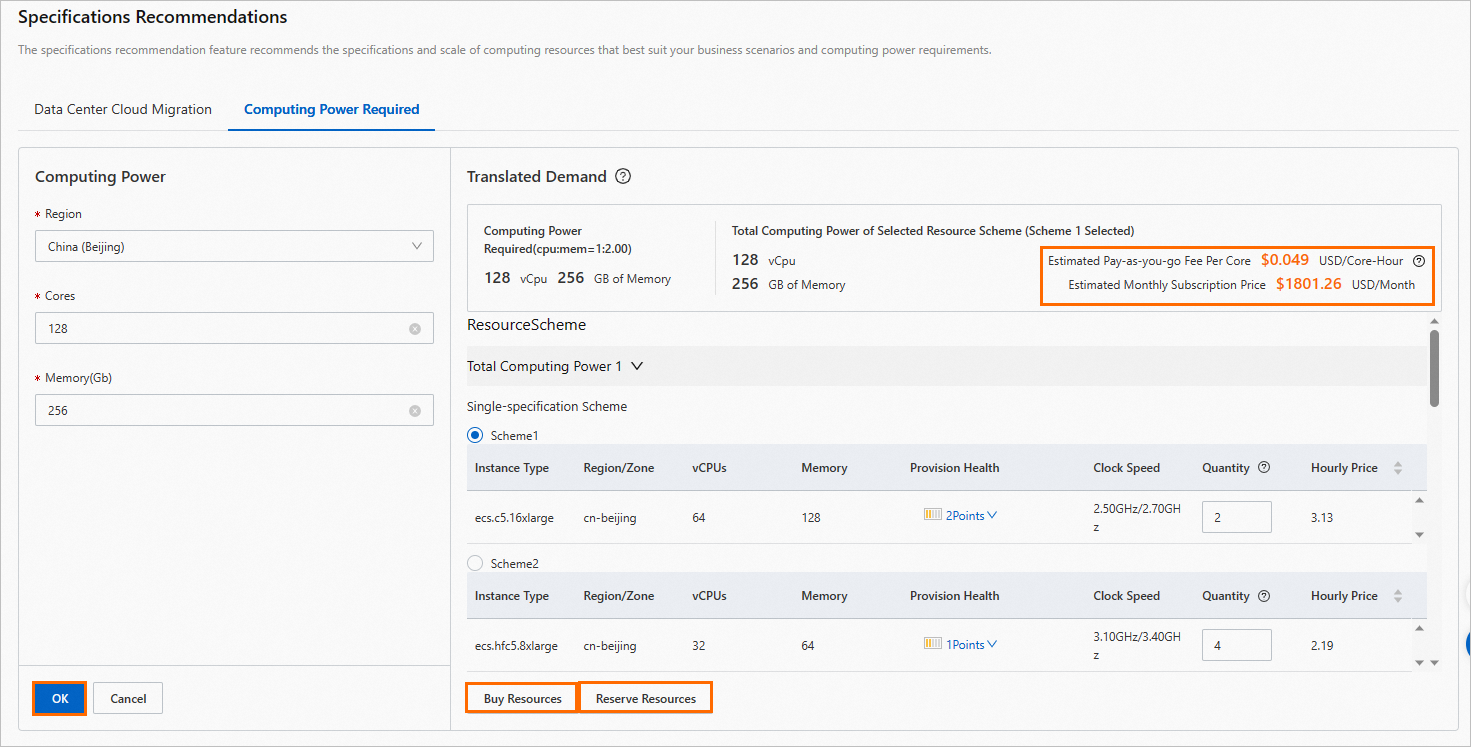Click the Quantity input for ecs.c5.16xlarge
The image size is (1471, 747).
pyautogui.click(x=1236, y=517)
